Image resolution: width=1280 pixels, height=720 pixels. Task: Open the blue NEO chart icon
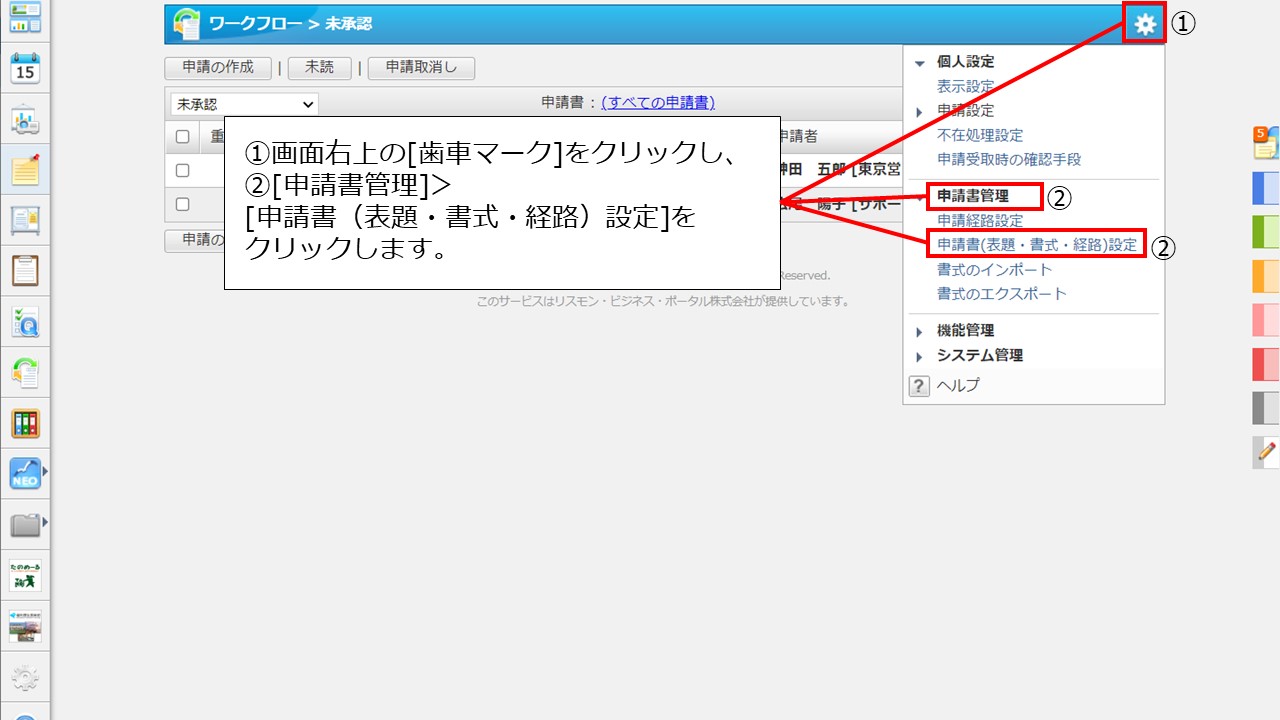click(25, 473)
